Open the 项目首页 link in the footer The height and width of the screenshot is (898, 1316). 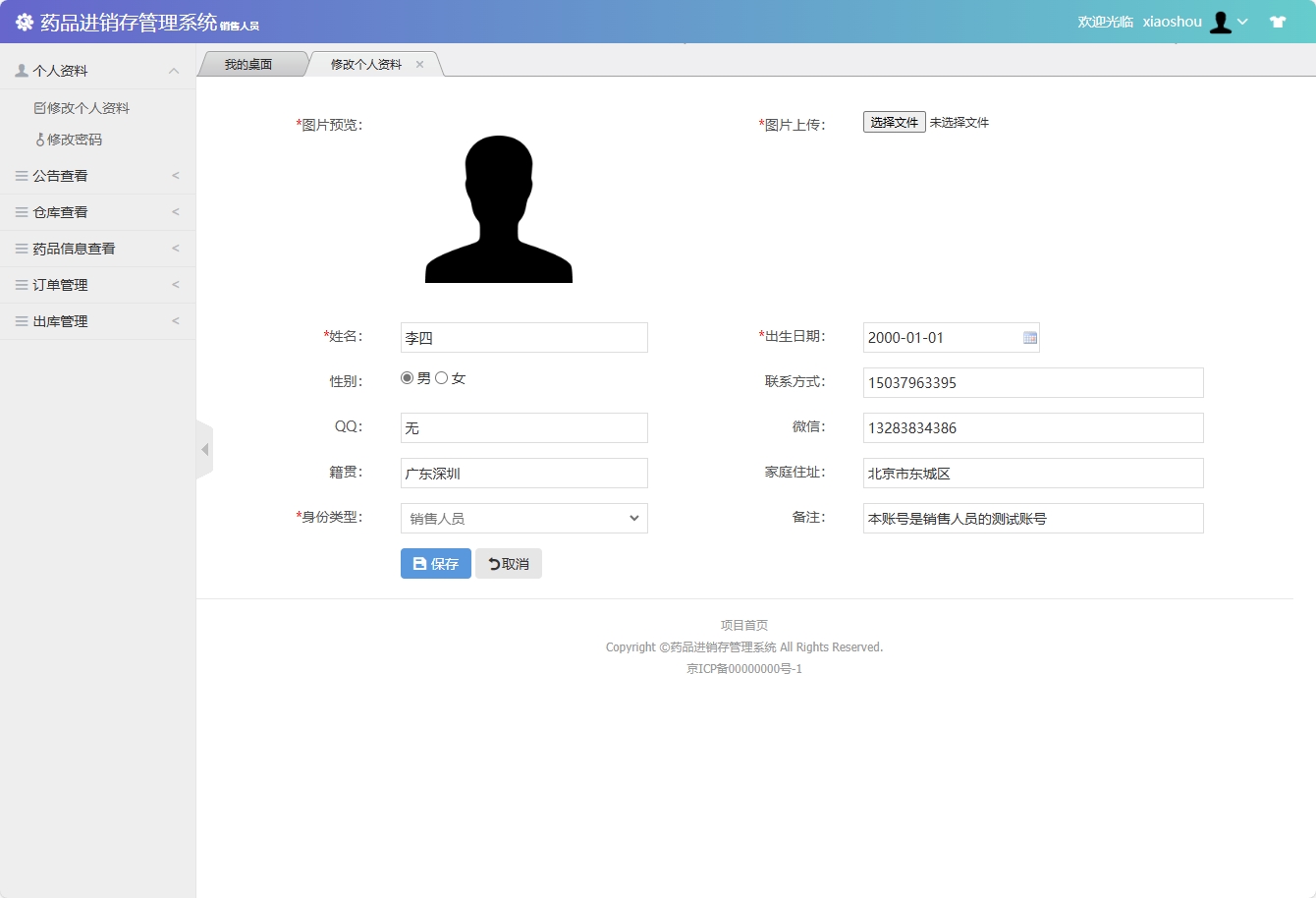coord(744,624)
